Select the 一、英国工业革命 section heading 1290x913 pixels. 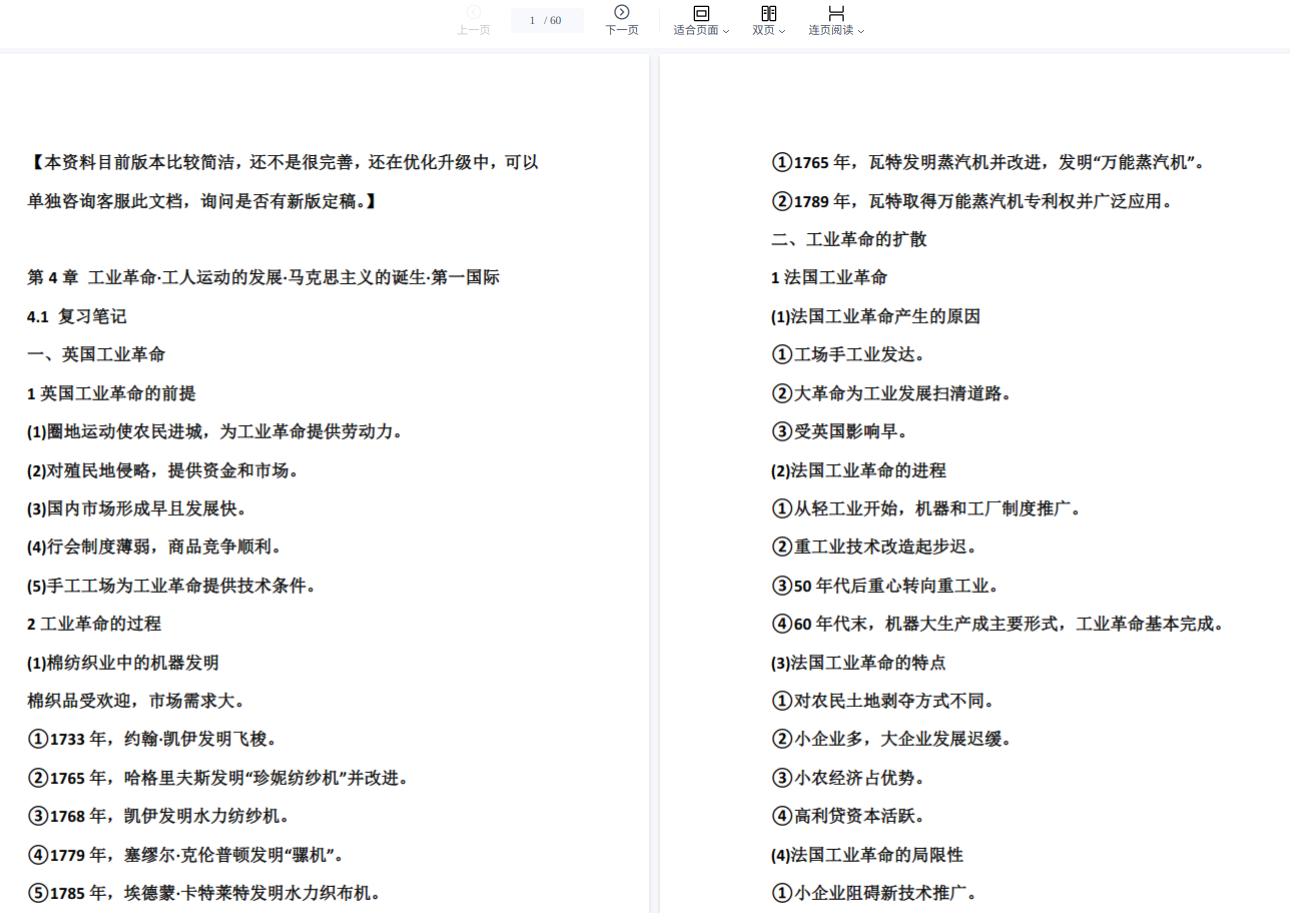coord(96,355)
